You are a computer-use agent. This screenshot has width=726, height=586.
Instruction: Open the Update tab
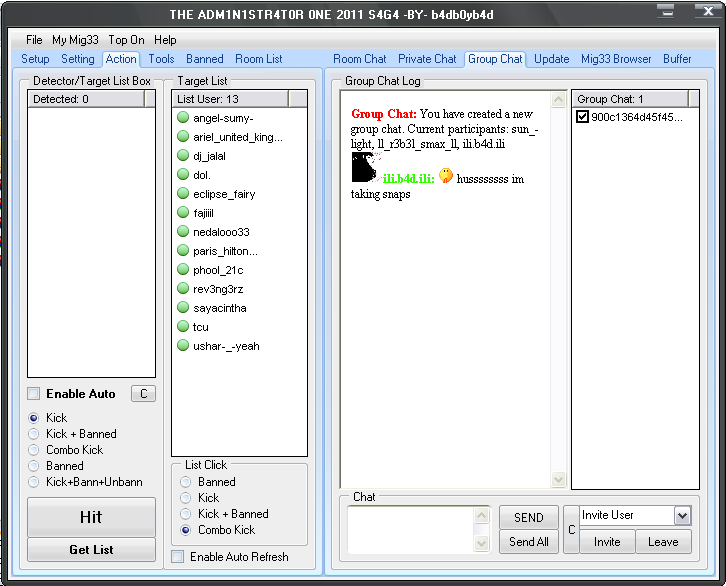pyautogui.click(x=551, y=59)
